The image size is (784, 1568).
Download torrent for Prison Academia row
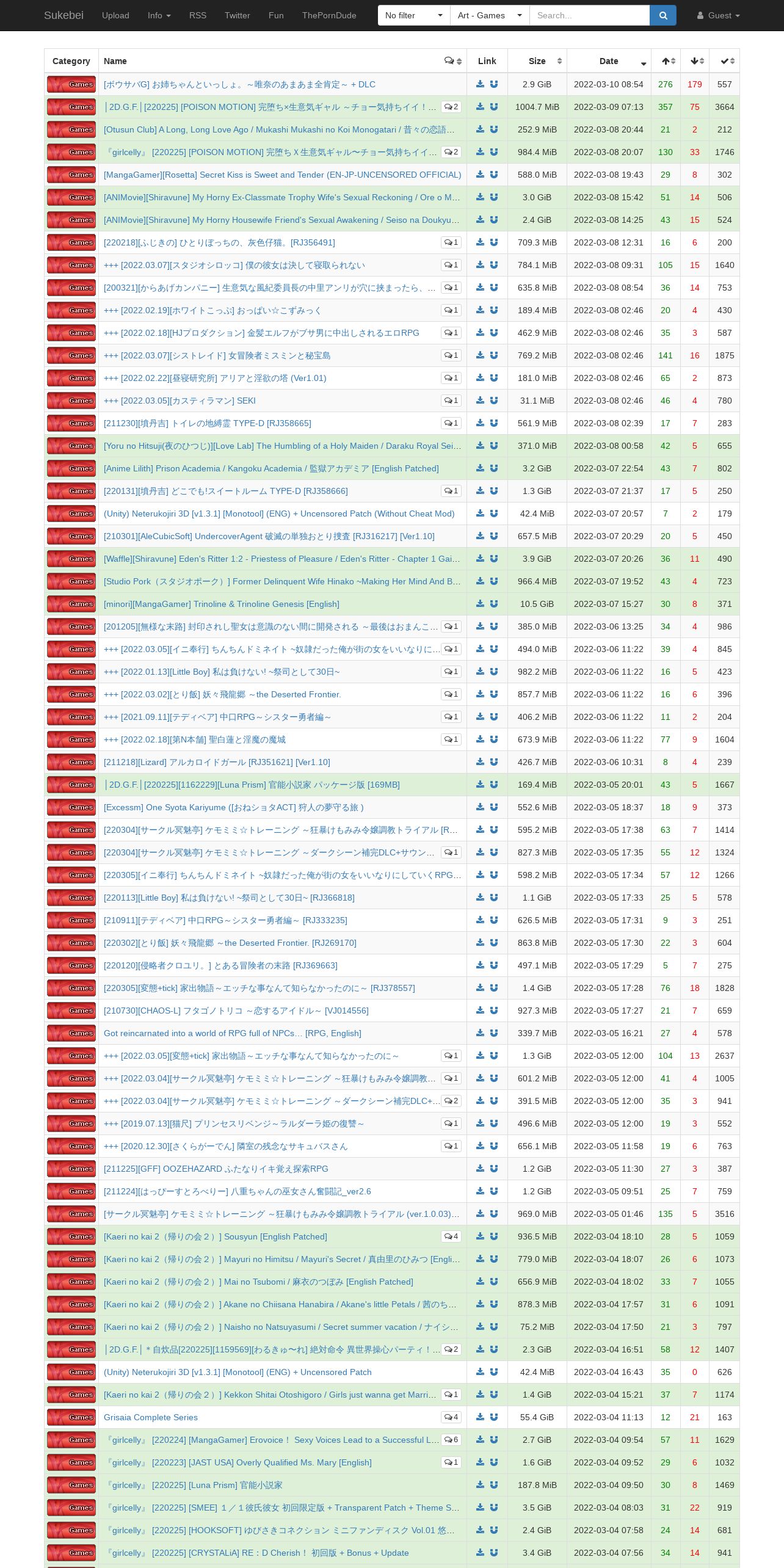pos(481,468)
